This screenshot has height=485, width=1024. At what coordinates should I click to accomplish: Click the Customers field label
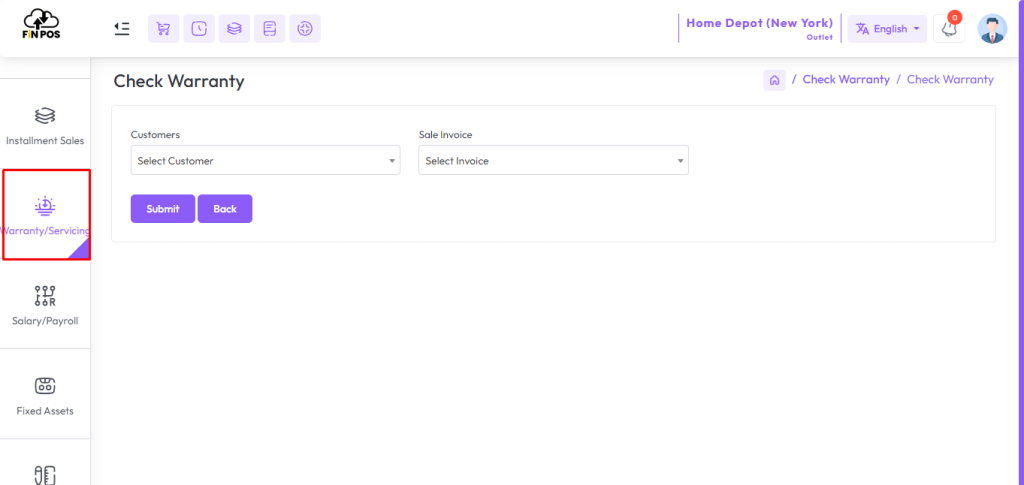tap(155, 134)
